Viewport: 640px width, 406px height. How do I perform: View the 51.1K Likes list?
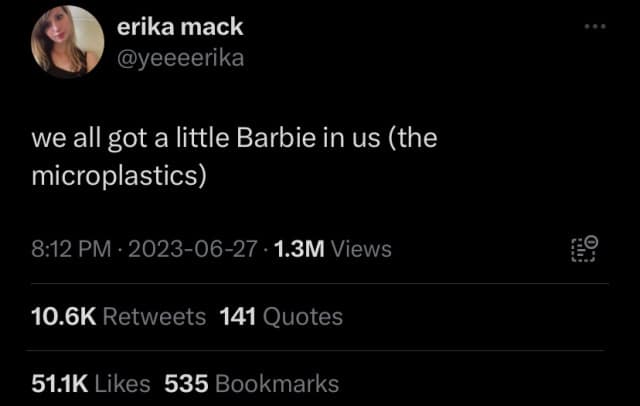91,384
